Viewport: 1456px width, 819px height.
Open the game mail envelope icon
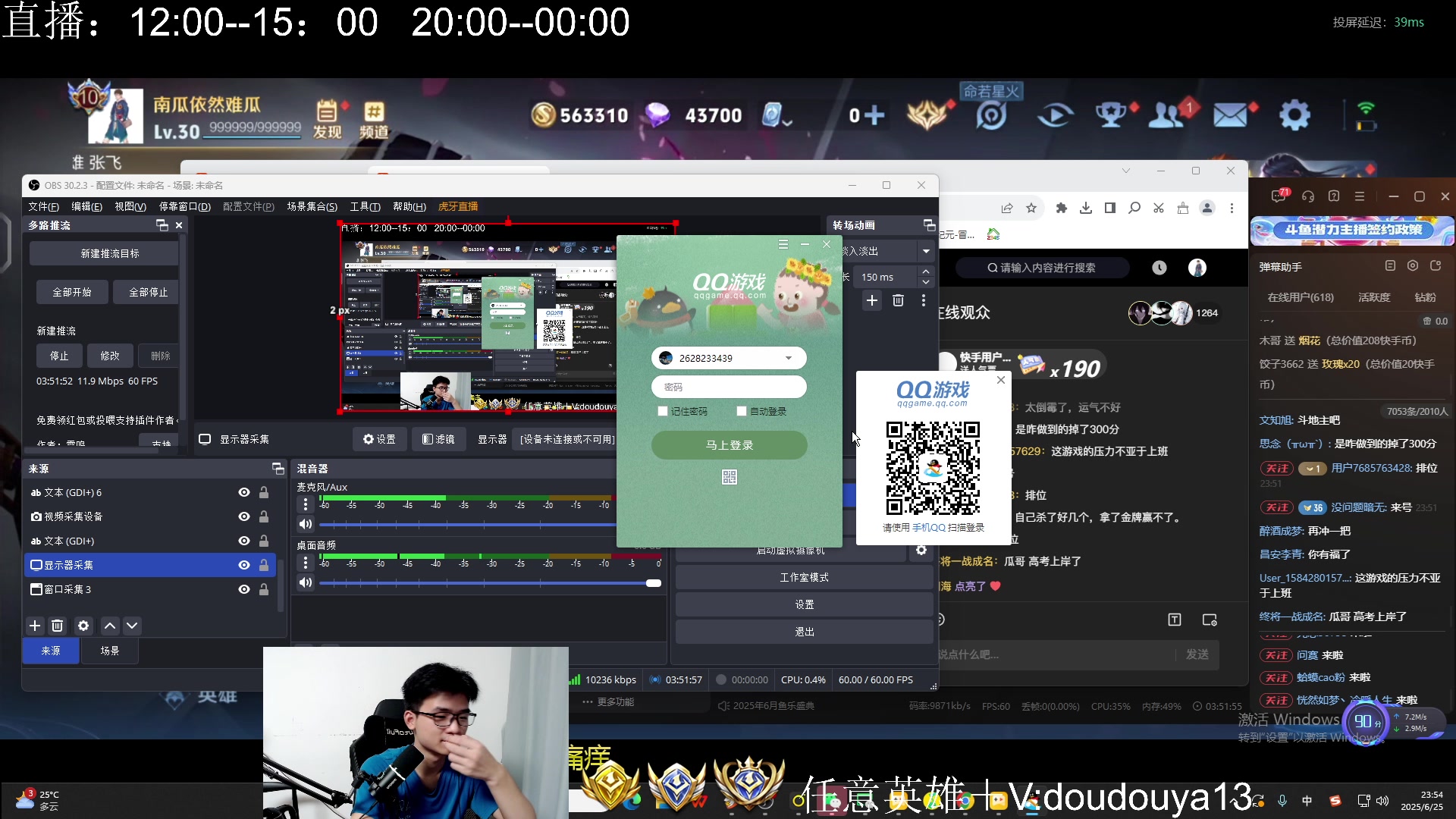click(1230, 115)
